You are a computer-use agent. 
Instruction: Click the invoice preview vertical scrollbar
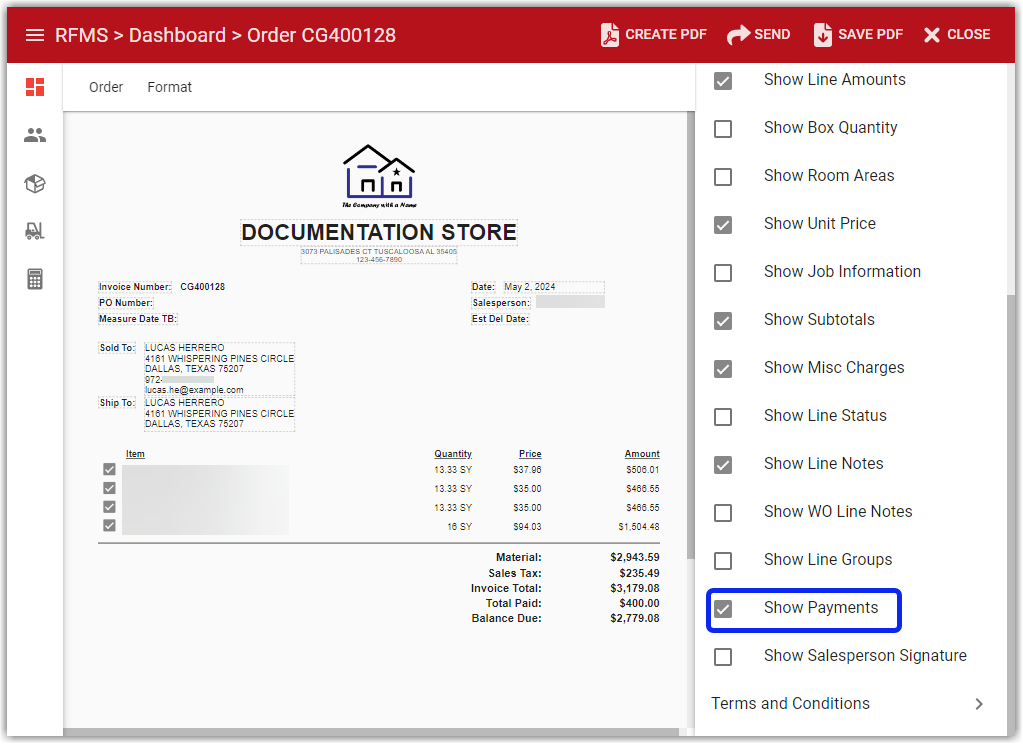point(690,335)
